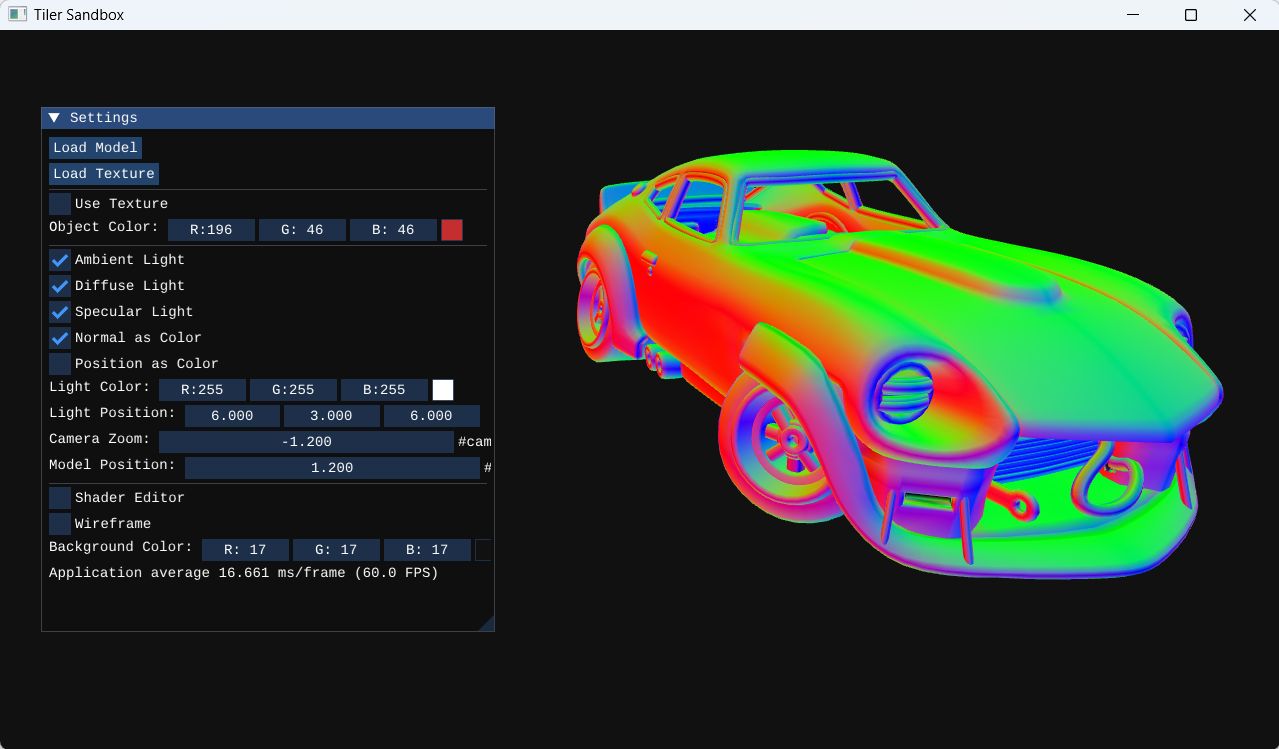Enable Wireframe rendering checkbox
The height and width of the screenshot is (749, 1279).
[60, 524]
